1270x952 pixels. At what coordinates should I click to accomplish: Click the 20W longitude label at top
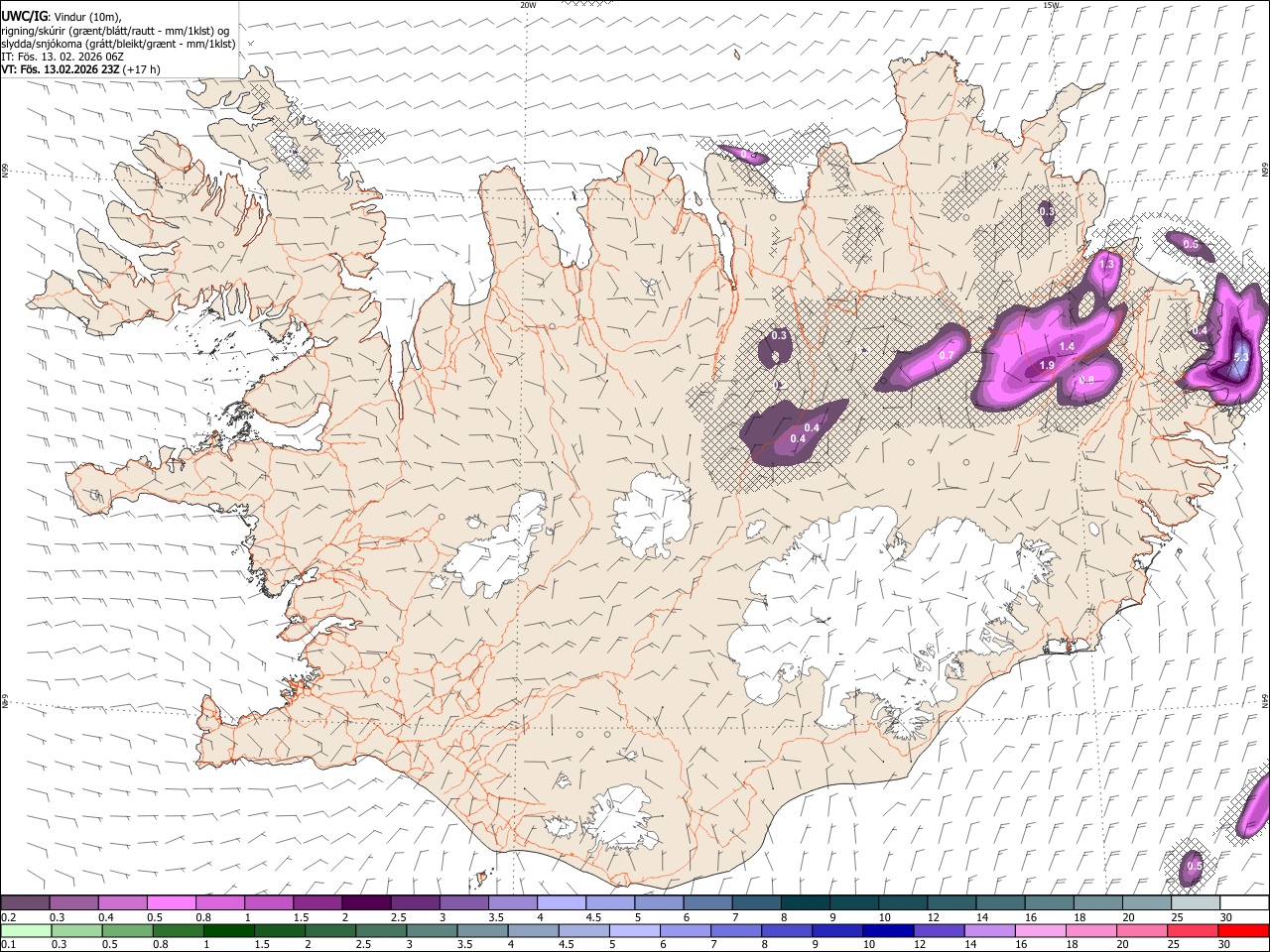point(528,5)
